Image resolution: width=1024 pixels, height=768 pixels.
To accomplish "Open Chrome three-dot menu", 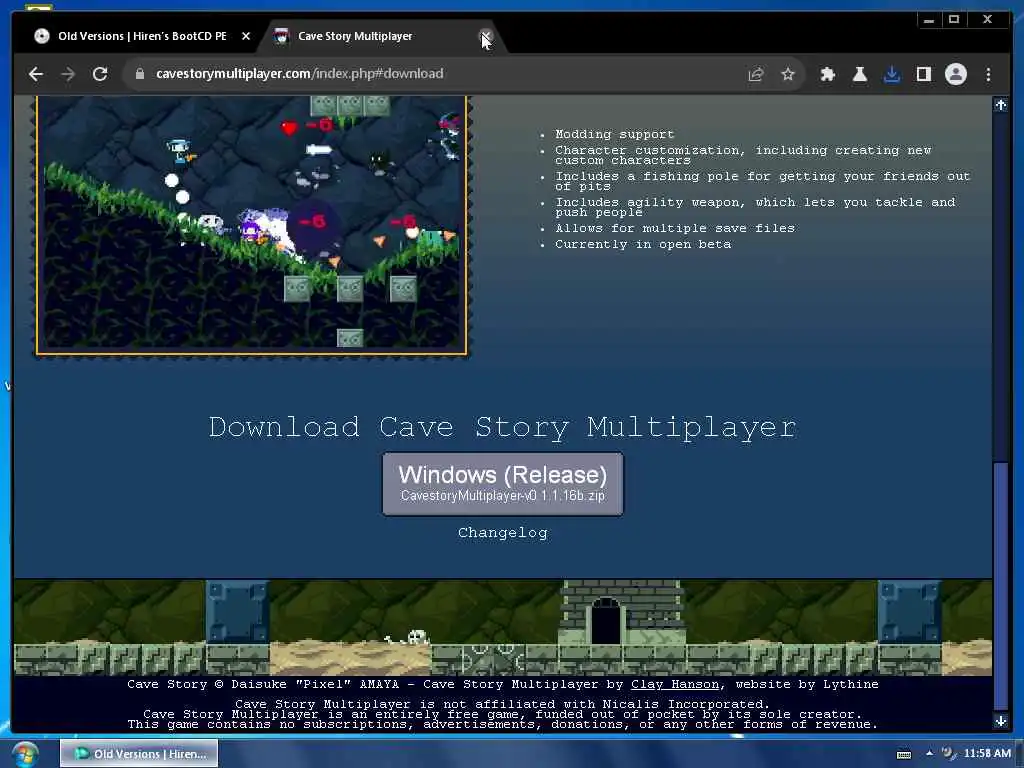I will click(988, 74).
